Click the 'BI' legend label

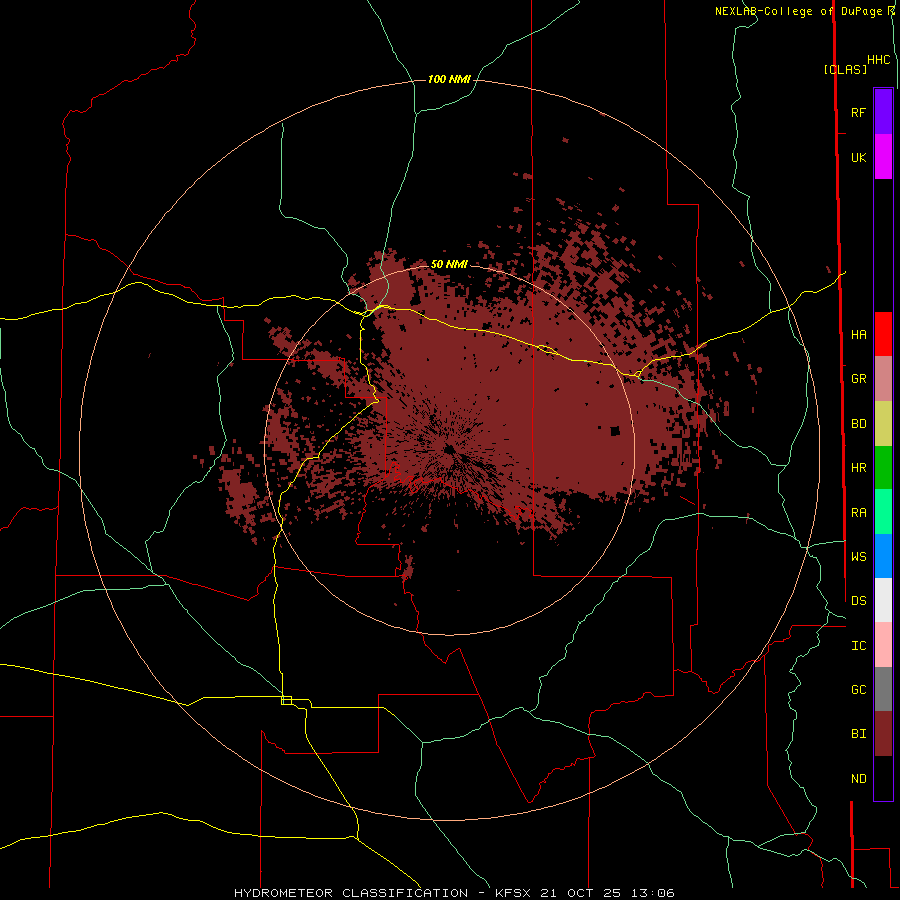tap(858, 734)
